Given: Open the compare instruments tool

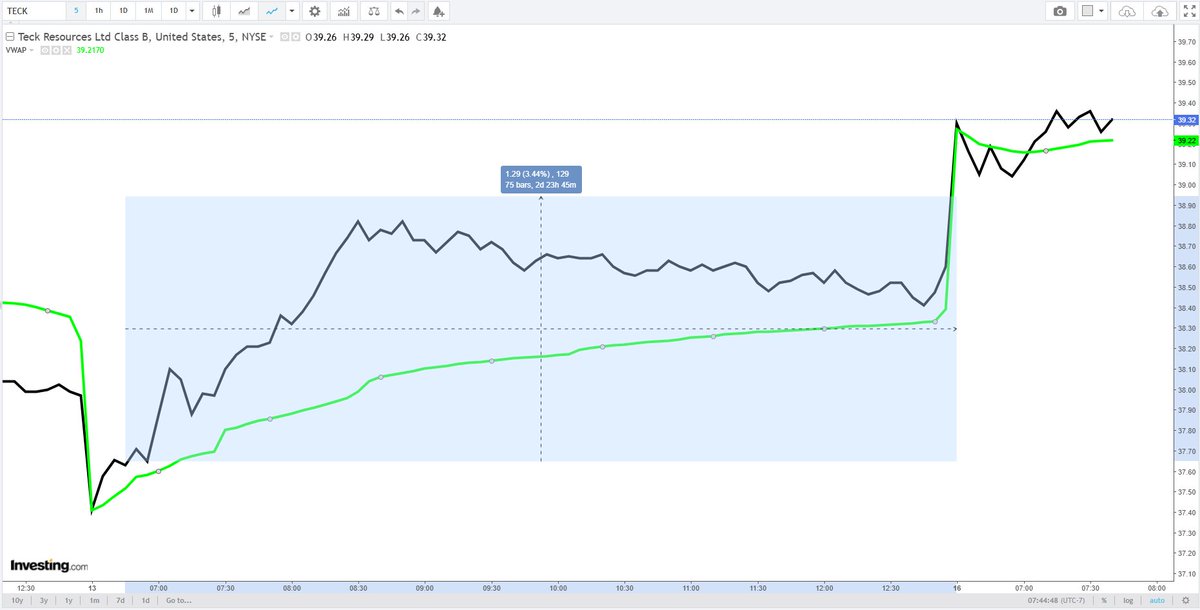Looking at the screenshot, I should coord(371,12).
